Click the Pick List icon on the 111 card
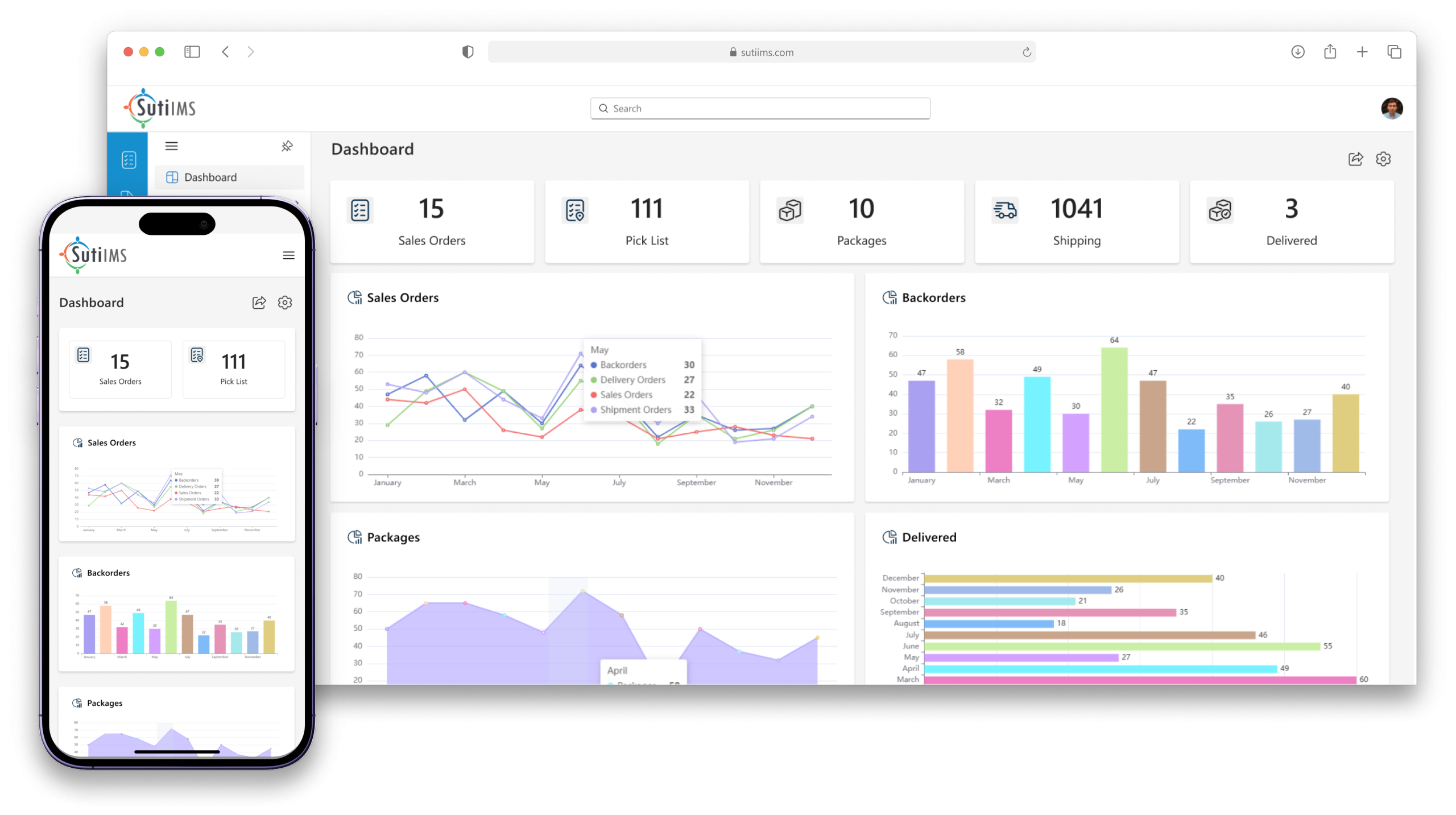The image size is (1456, 815). [x=574, y=209]
